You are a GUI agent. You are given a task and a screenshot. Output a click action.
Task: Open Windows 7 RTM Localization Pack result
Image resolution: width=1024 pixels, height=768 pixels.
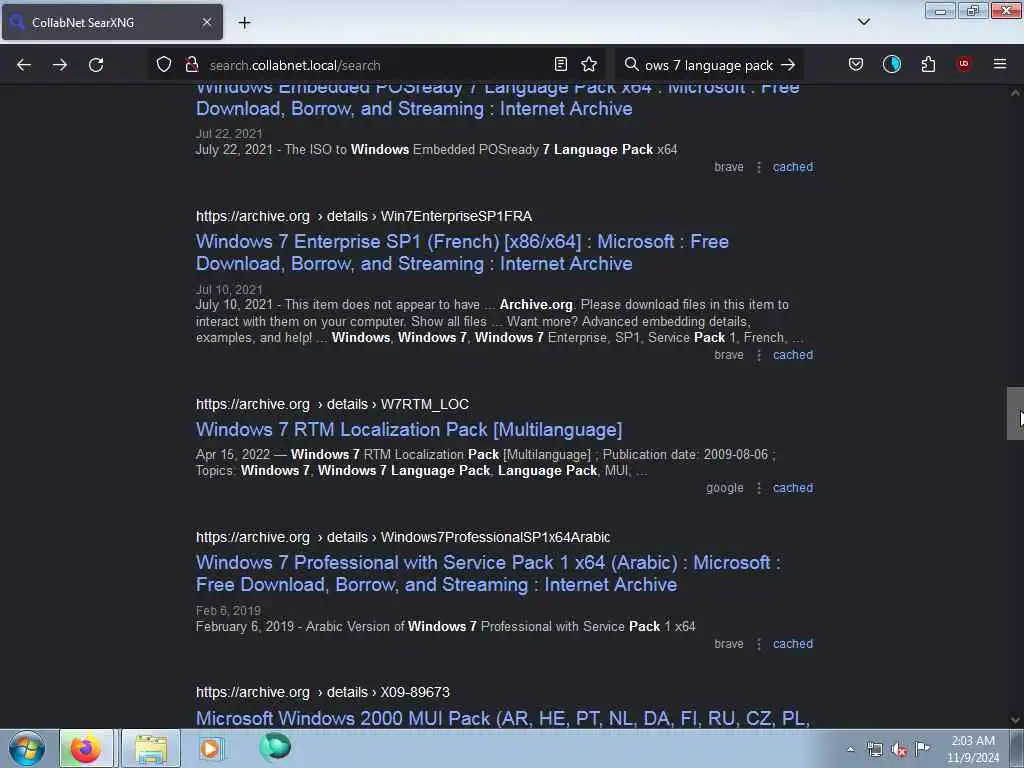click(x=409, y=430)
